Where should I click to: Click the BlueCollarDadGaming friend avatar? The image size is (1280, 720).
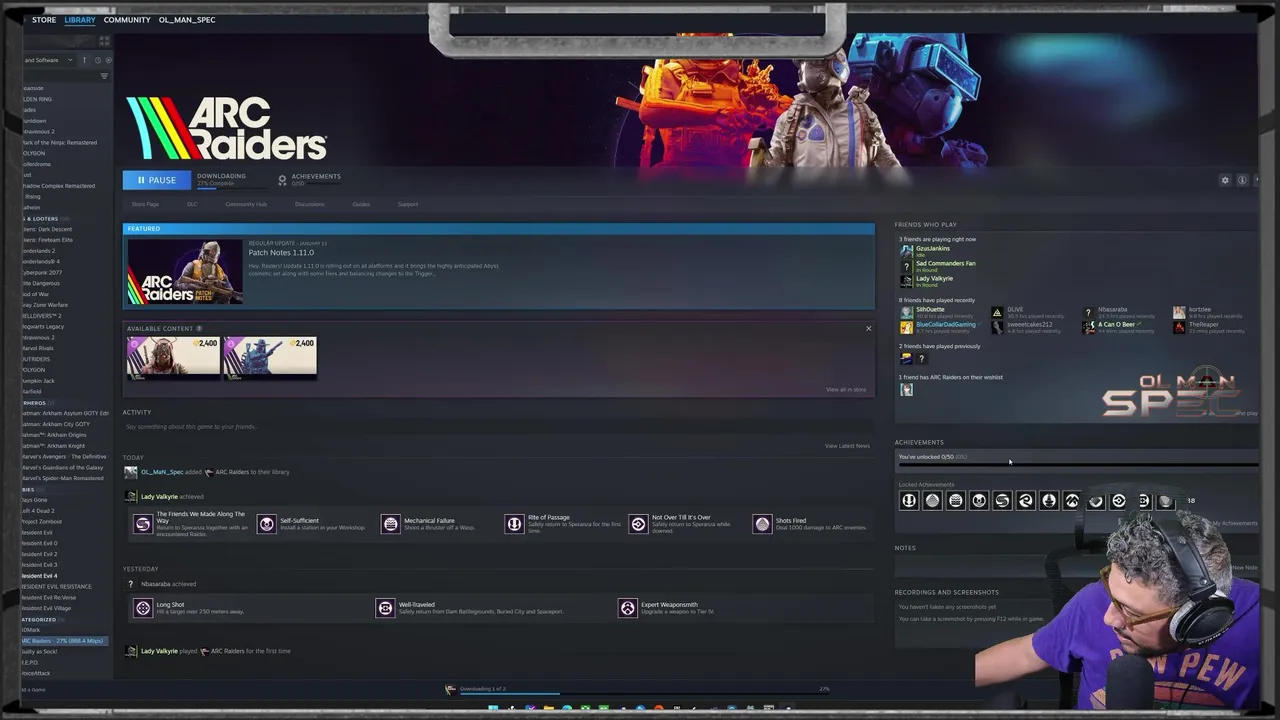click(906, 327)
